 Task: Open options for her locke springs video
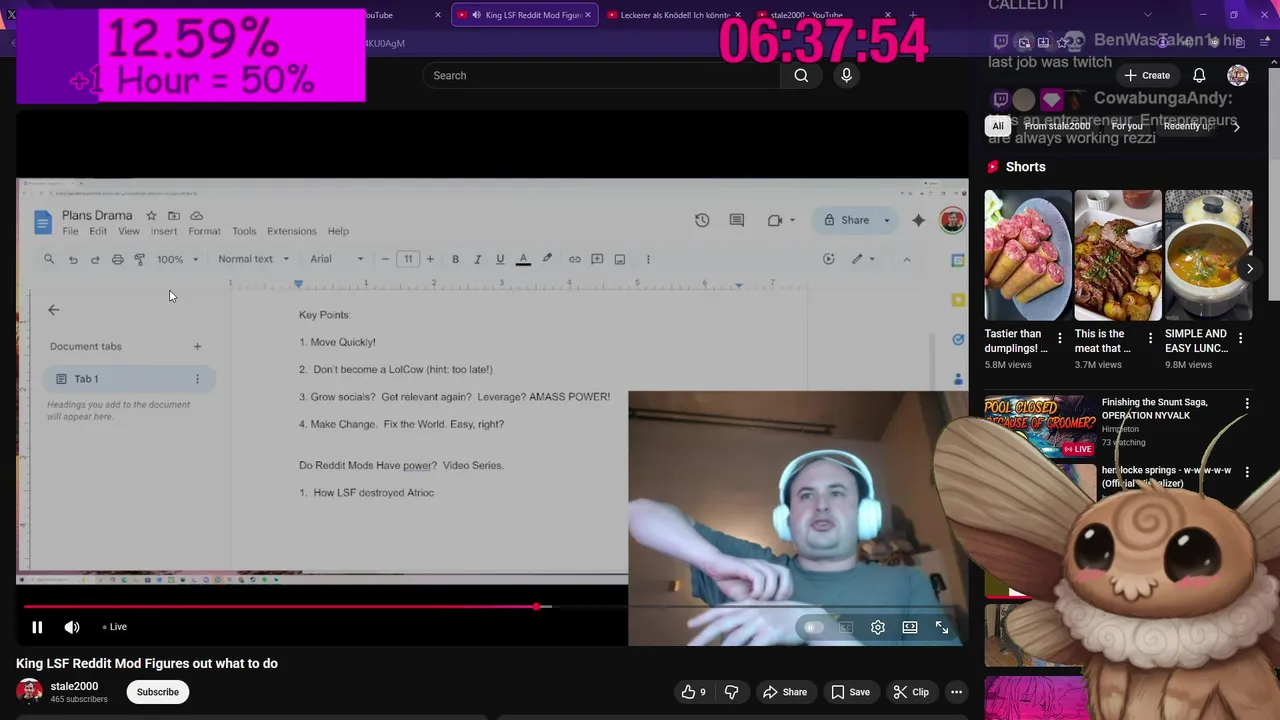[x=1247, y=472]
